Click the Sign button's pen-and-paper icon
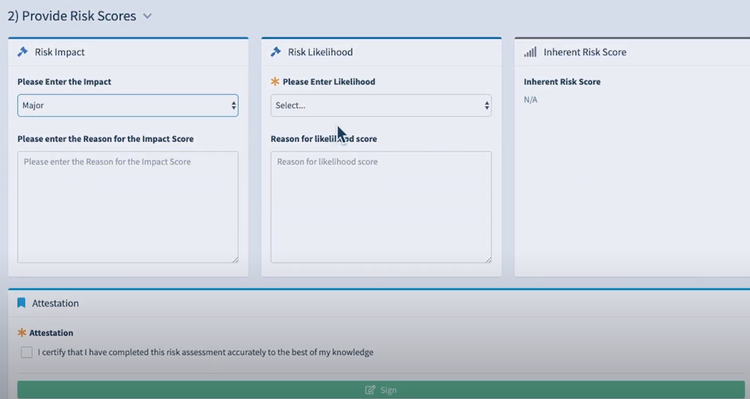The height and width of the screenshot is (399, 750). [370, 390]
